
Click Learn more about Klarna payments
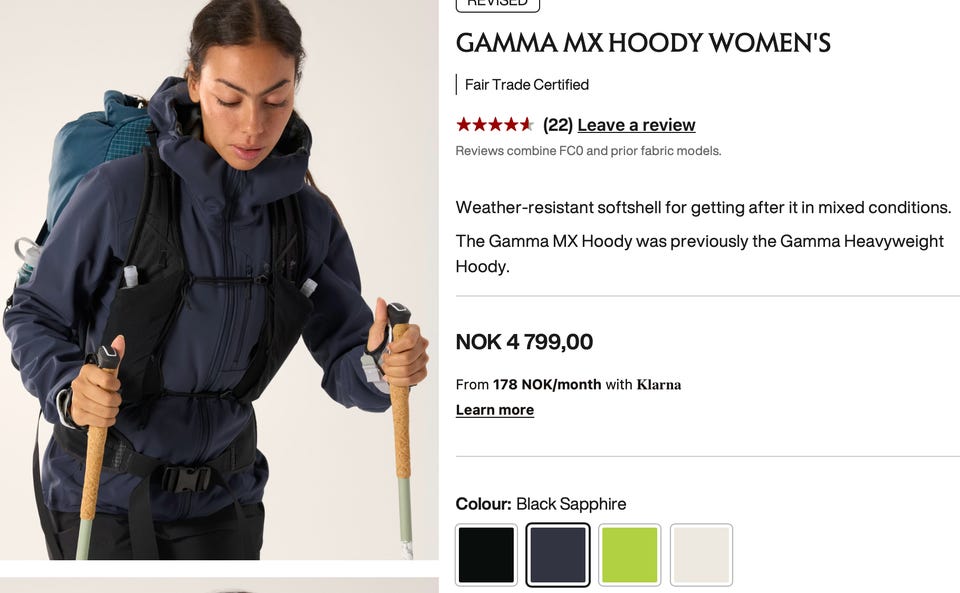(x=495, y=410)
